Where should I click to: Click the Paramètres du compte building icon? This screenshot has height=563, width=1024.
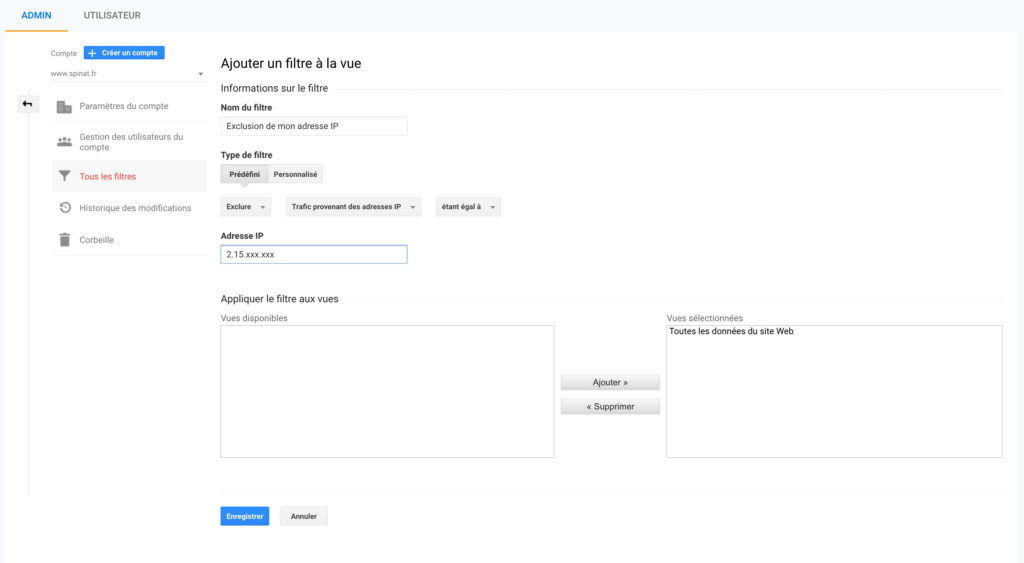coord(64,107)
